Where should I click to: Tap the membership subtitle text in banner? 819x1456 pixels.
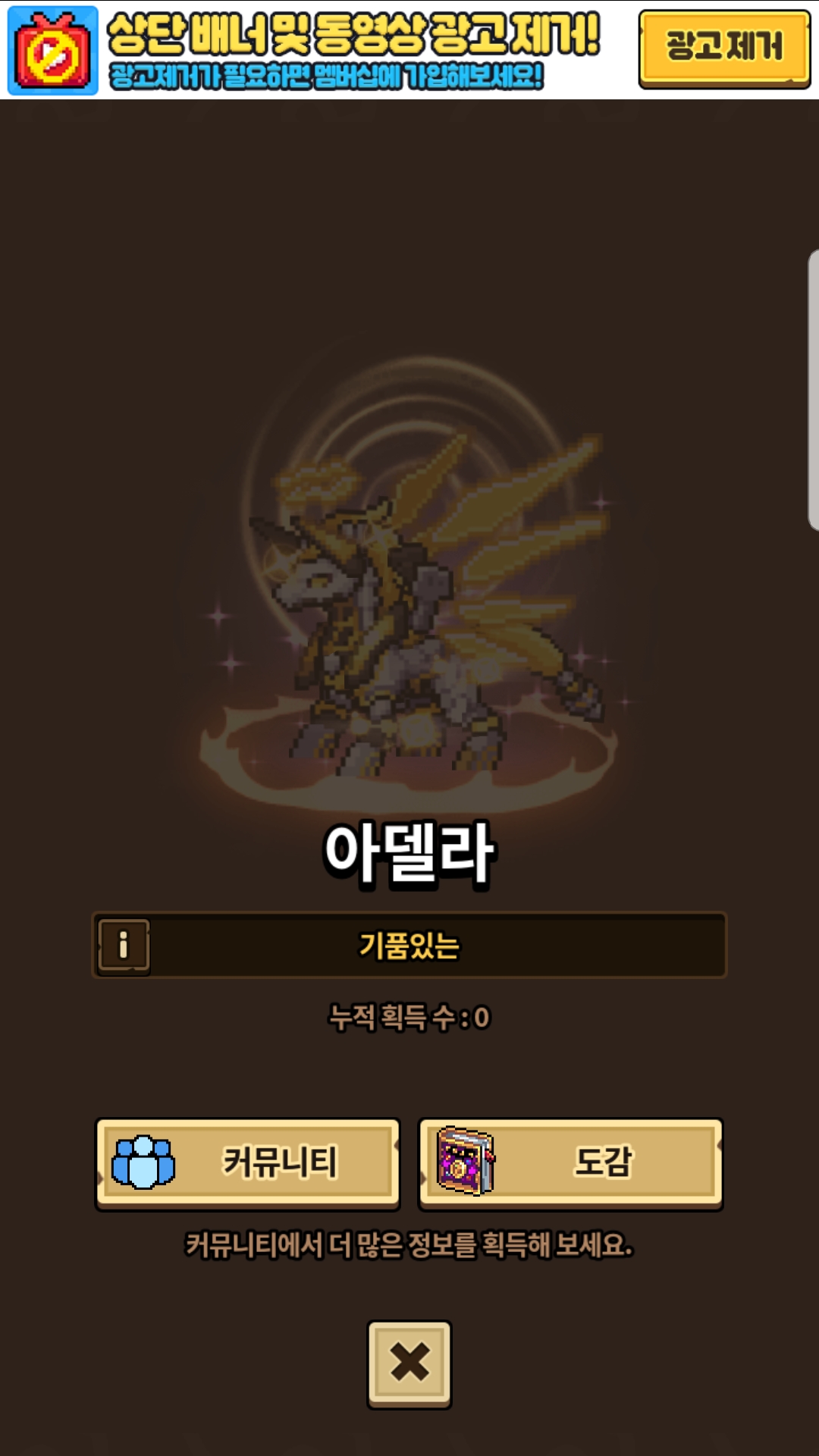pyautogui.click(x=326, y=76)
